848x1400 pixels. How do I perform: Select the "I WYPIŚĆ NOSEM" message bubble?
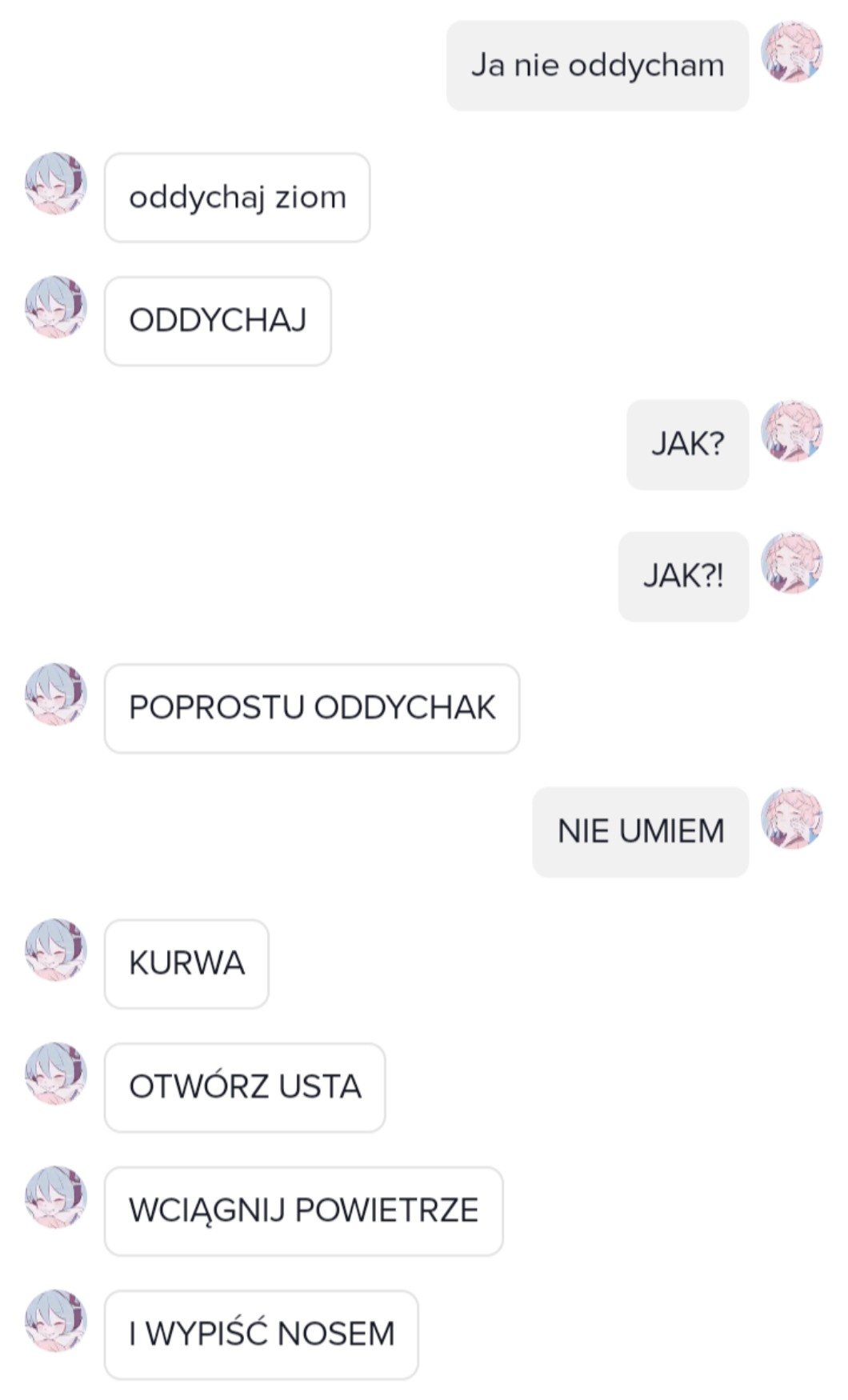coord(262,1334)
